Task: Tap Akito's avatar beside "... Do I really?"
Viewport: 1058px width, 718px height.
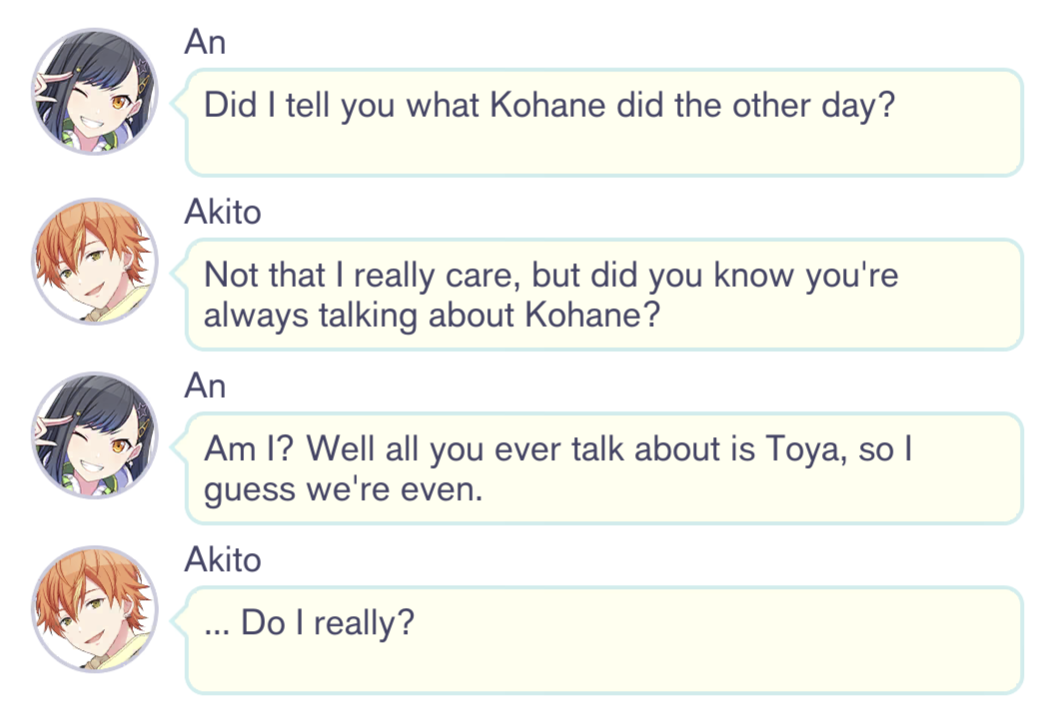Action: coord(95,609)
